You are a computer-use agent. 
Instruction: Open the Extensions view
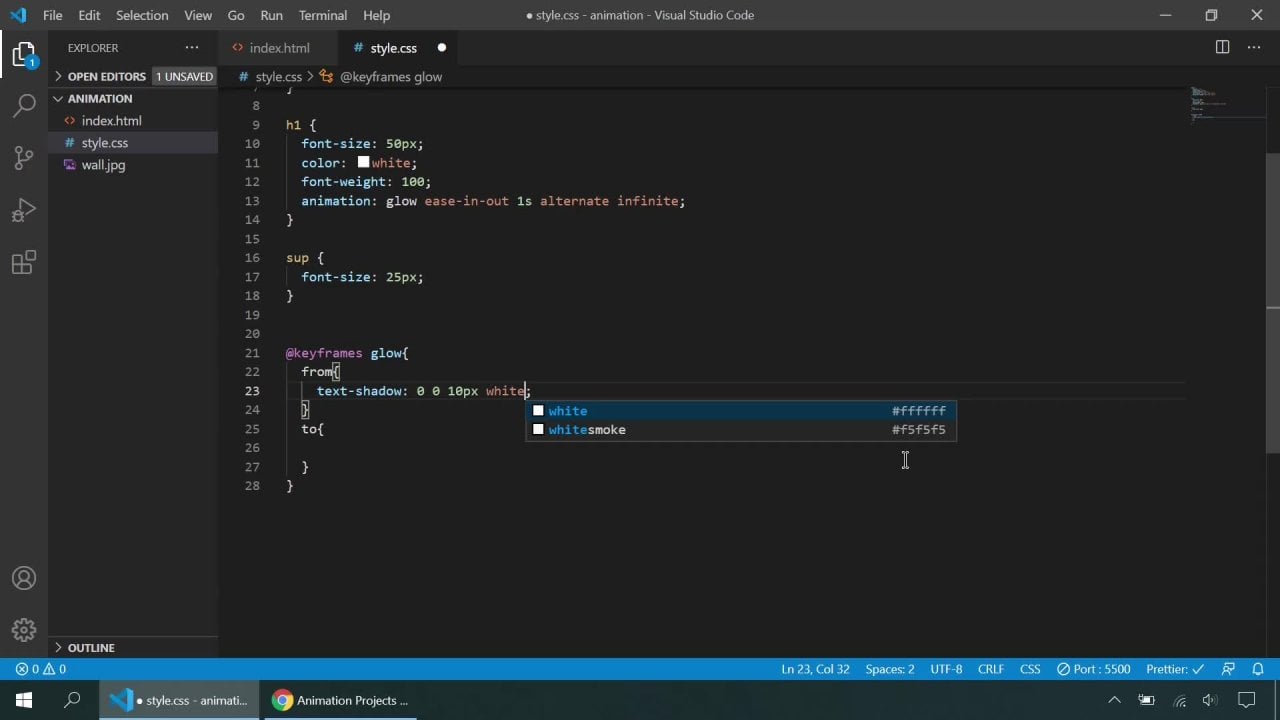pyautogui.click(x=24, y=263)
